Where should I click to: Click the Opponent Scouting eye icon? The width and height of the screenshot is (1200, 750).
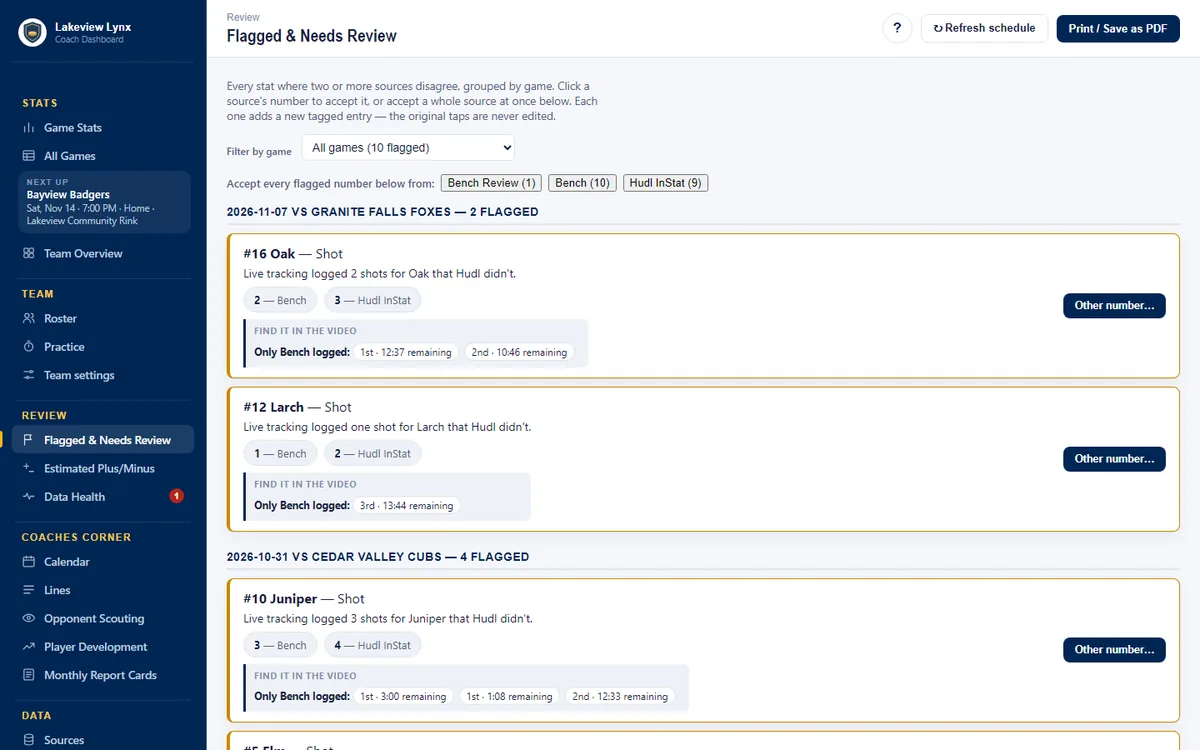pyautogui.click(x=29, y=619)
